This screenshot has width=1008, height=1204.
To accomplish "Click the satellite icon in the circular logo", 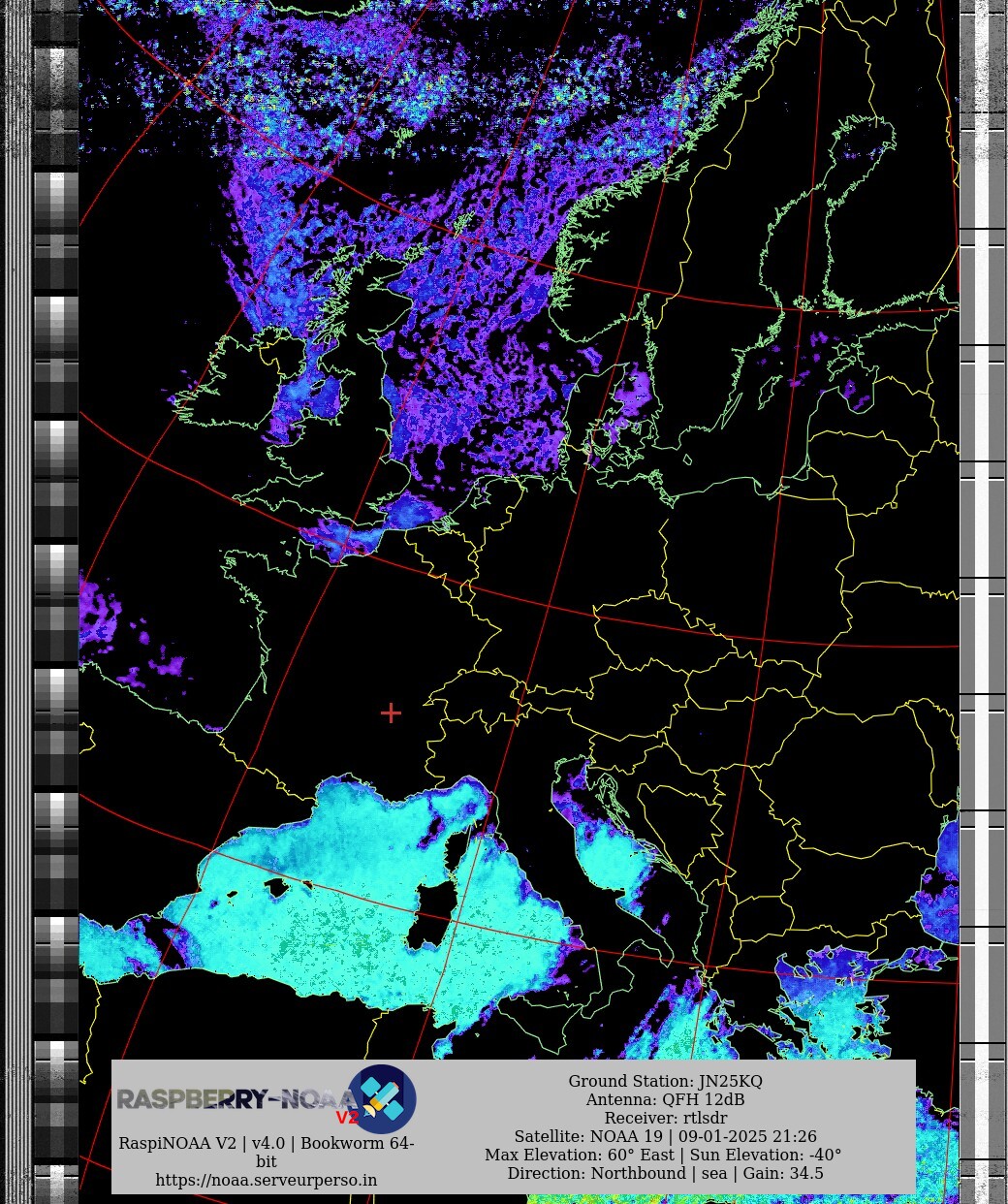I will [382, 1099].
